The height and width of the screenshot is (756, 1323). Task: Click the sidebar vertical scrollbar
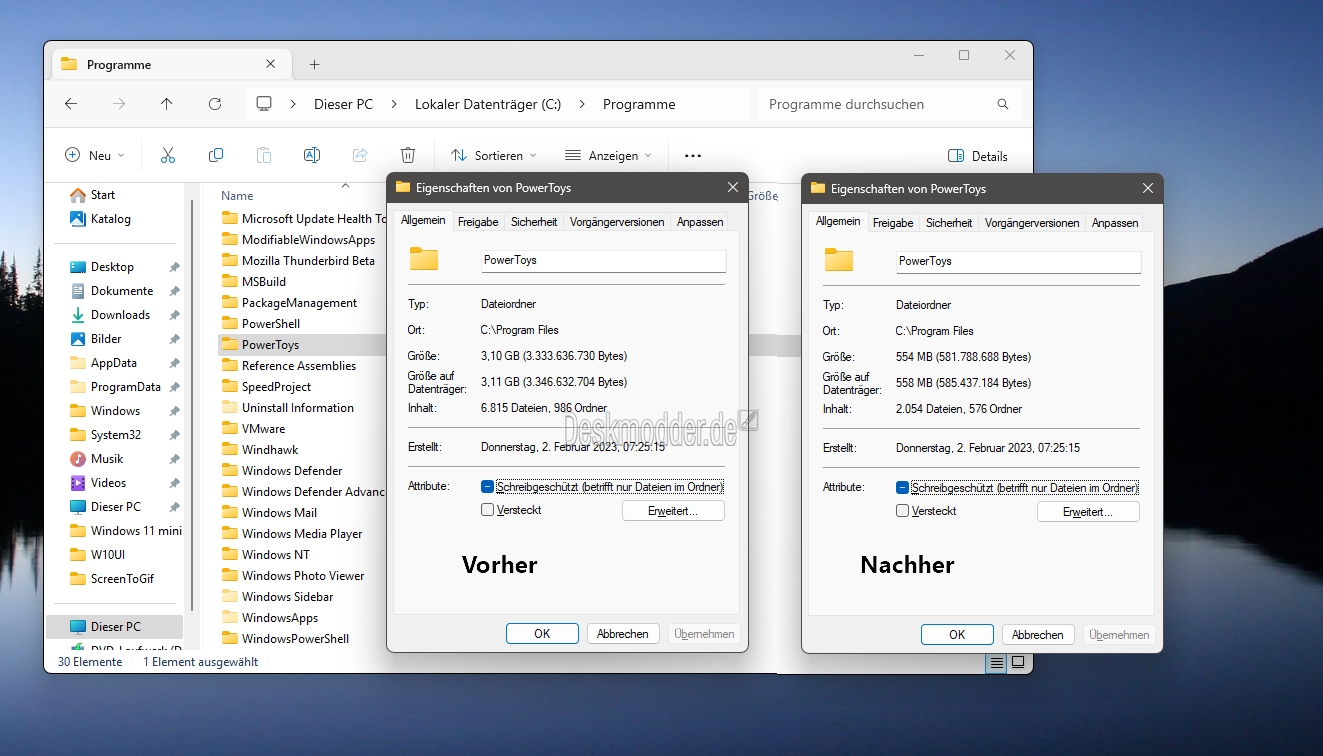pyautogui.click(x=191, y=405)
